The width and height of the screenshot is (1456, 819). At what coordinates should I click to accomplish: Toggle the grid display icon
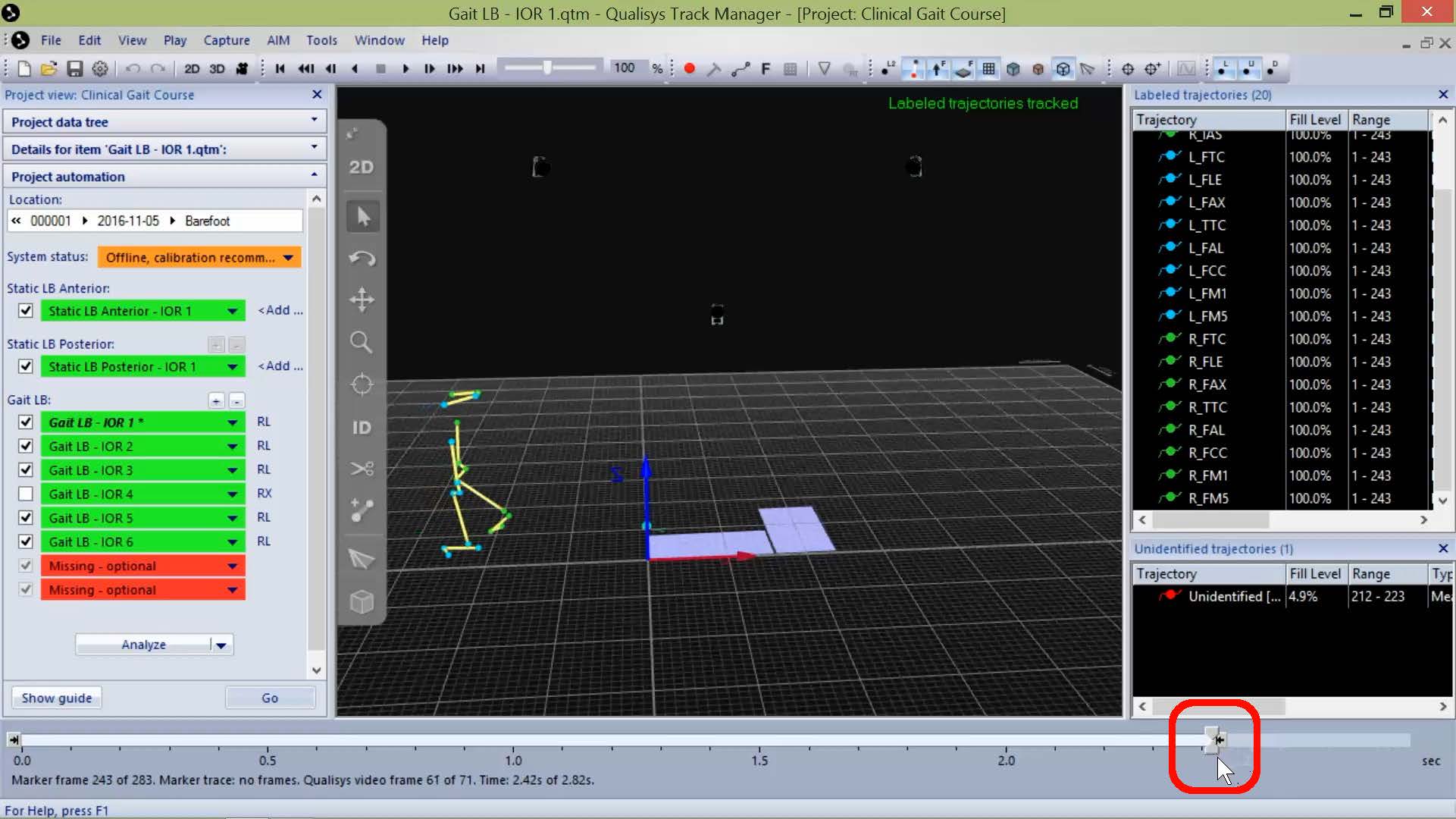coord(988,69)
